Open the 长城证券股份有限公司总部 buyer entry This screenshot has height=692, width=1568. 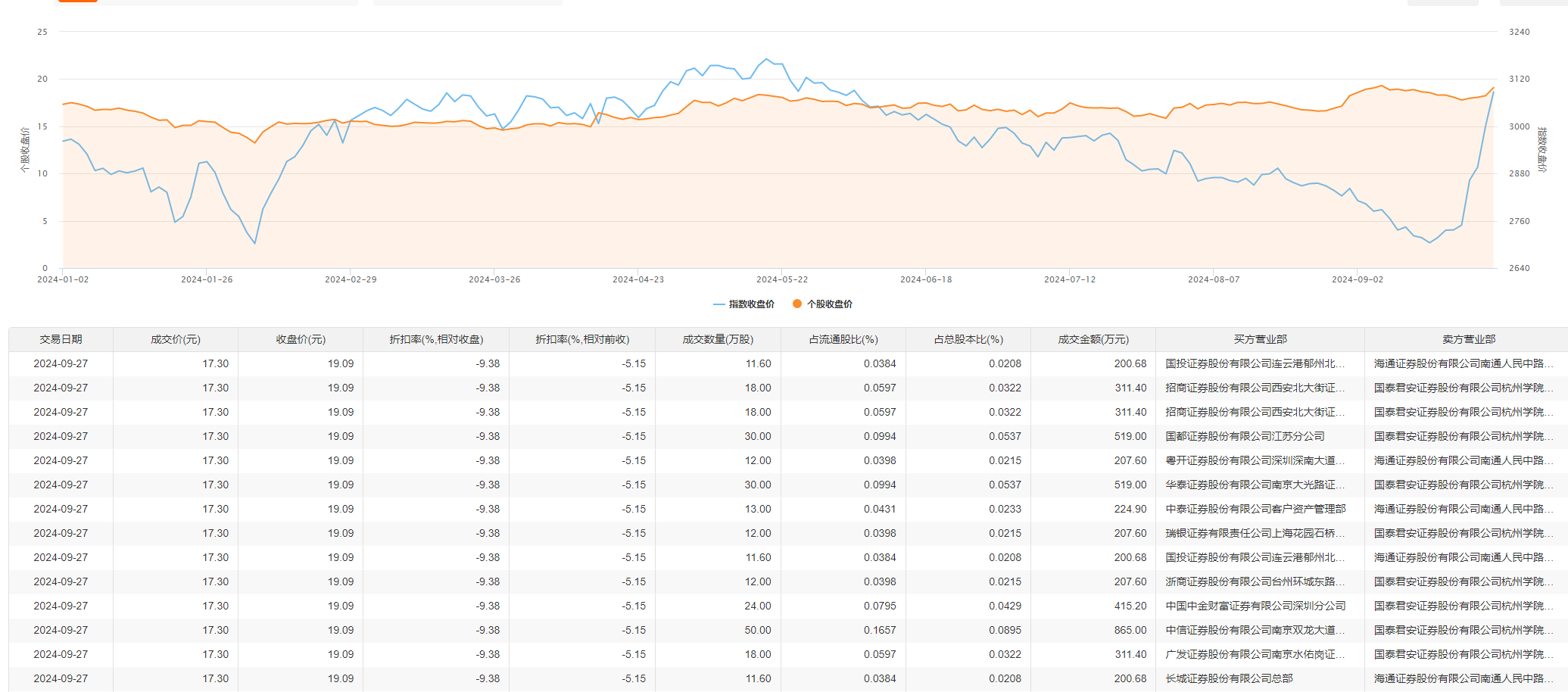1229,678
